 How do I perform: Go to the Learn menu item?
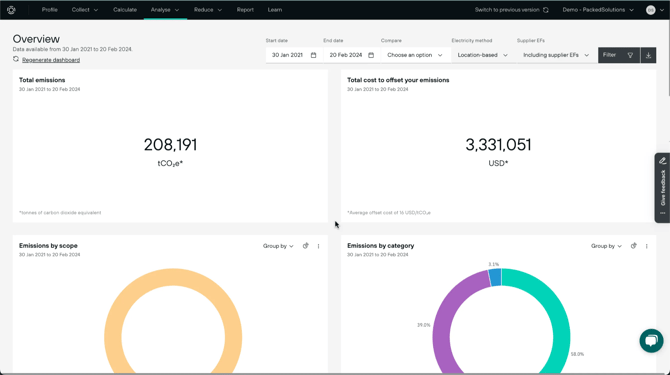pos(275,10)
